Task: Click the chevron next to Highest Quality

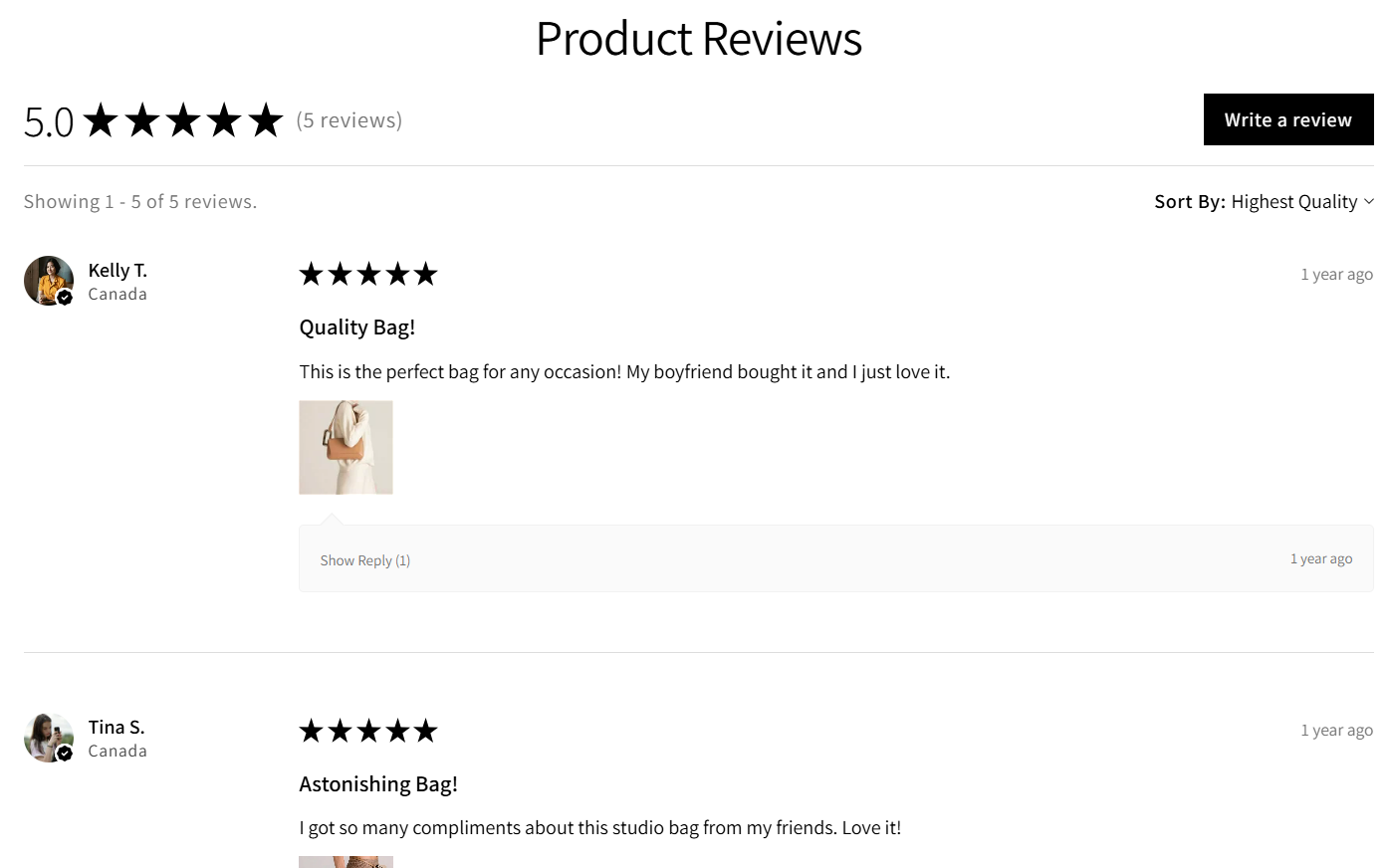Action: pos(1370,201)
